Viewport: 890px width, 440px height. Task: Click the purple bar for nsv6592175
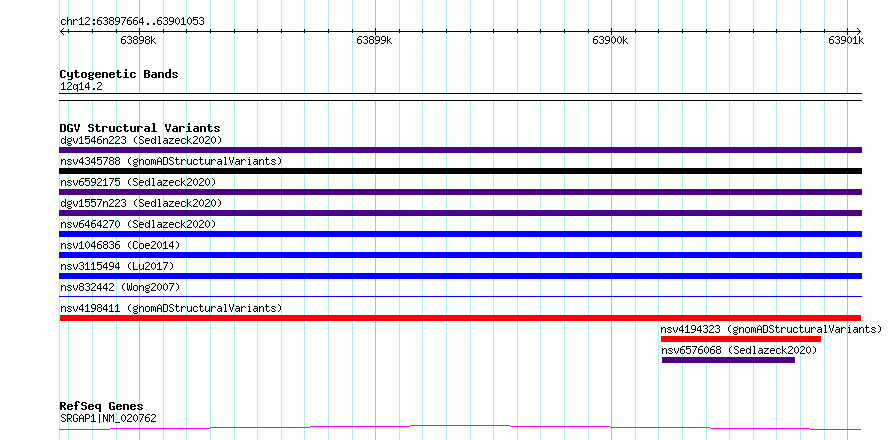click(x=460, y=192)
